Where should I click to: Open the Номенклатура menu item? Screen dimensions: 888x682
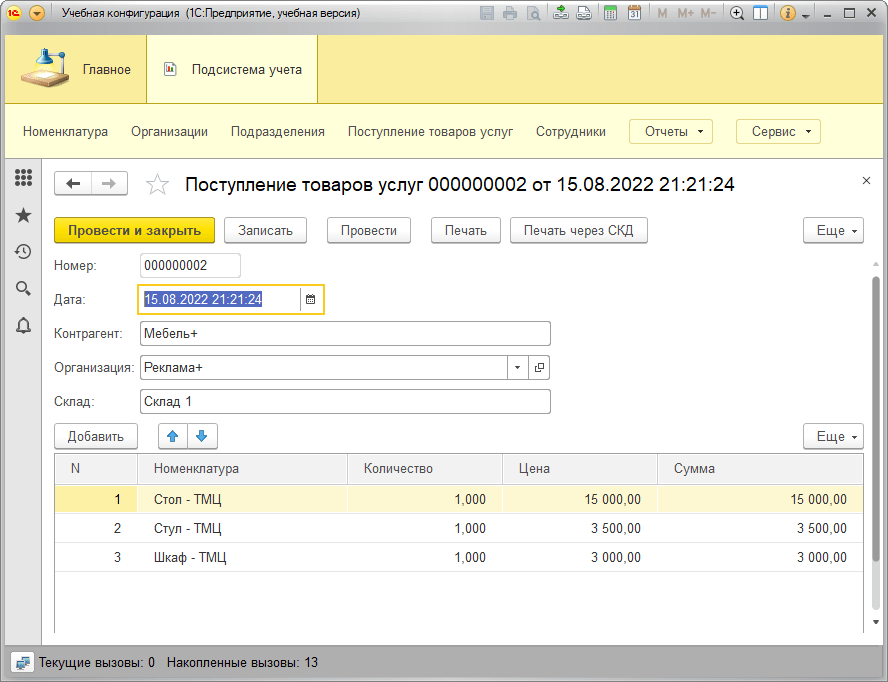coord(65,131)
